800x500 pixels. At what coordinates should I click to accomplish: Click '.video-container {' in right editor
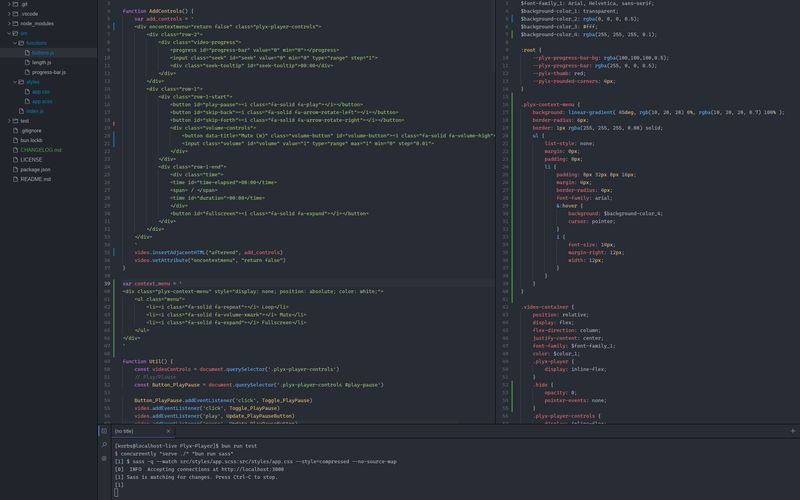pyautogui.click(x=547, y=307)
